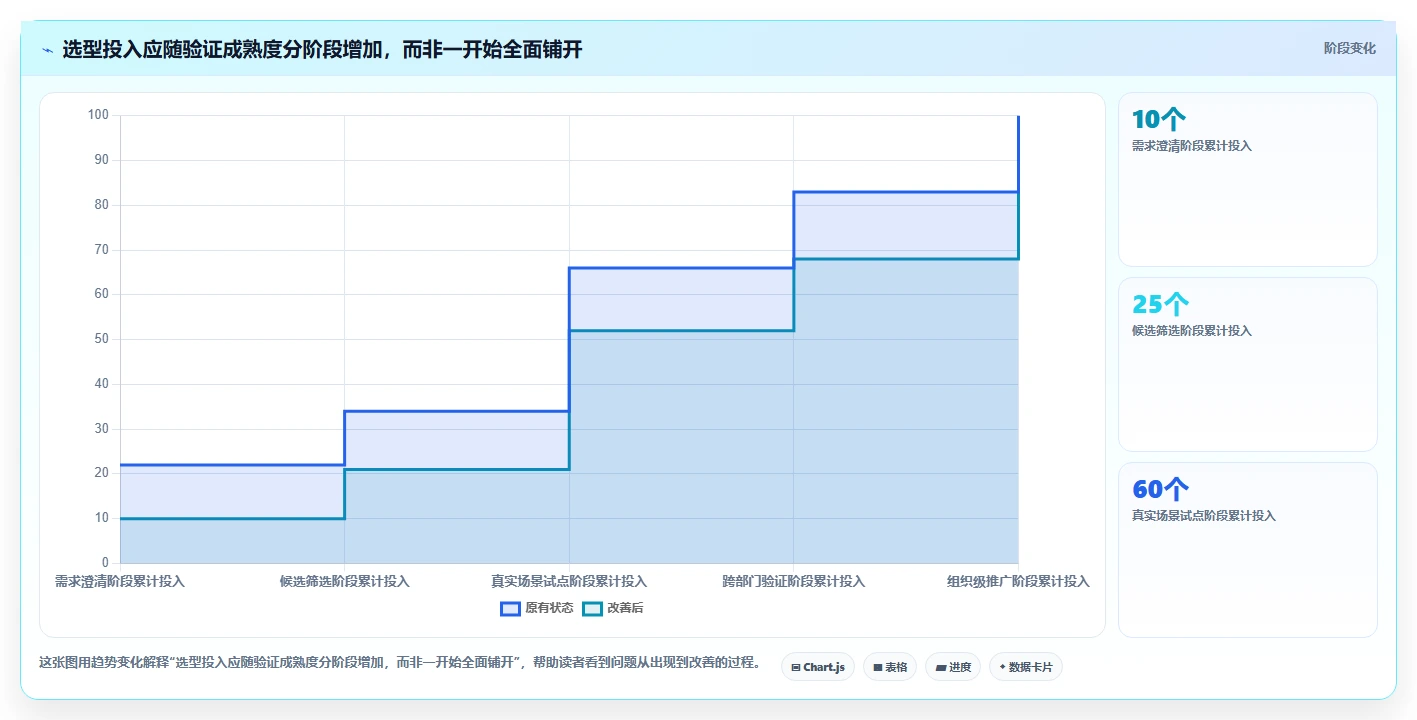Click the teal 改善后 legend swatch
Screen dimensions: 1417x720
pyautogui.click(x=592, y=608)
